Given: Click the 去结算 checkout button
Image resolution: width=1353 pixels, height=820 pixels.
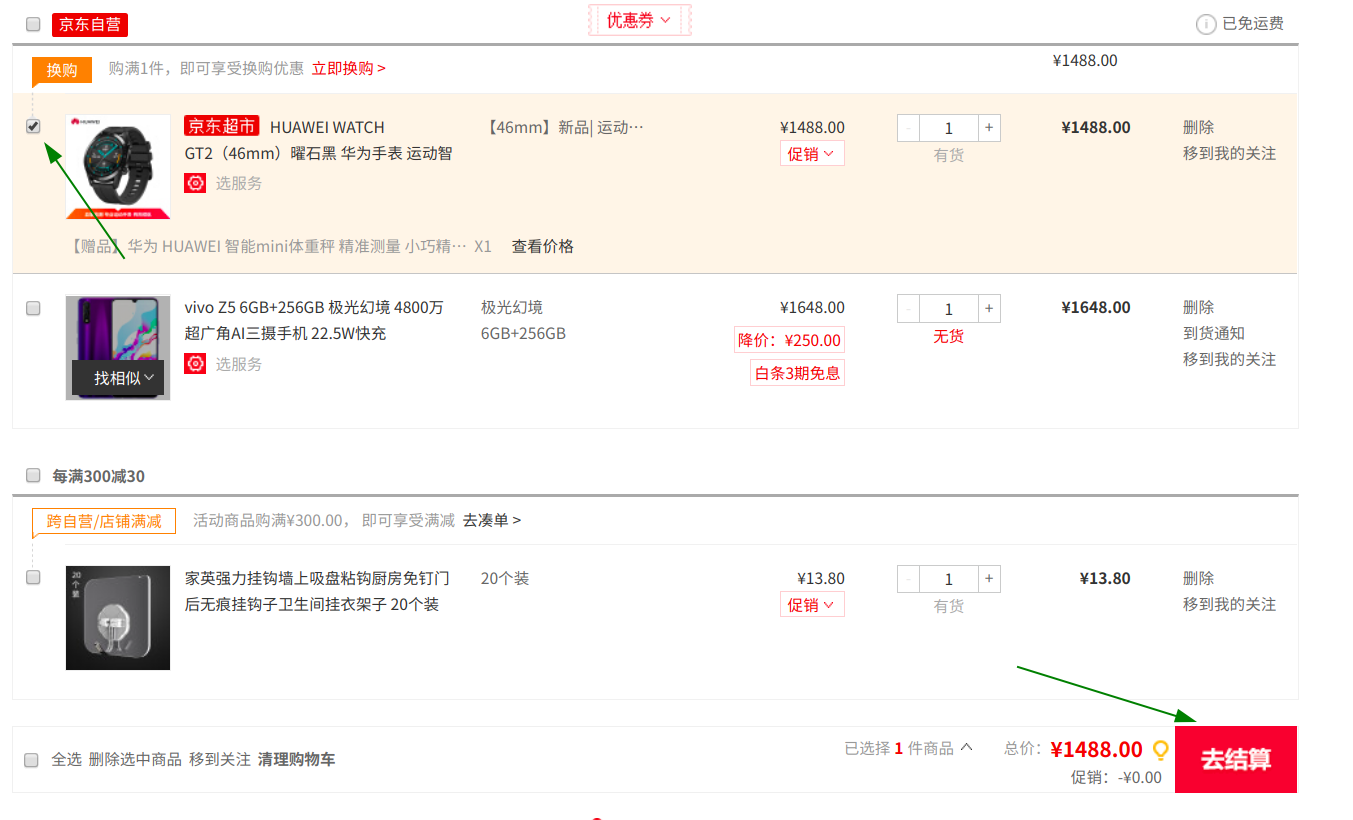Looking at the screenshot, I should (x=1236, y=759).
